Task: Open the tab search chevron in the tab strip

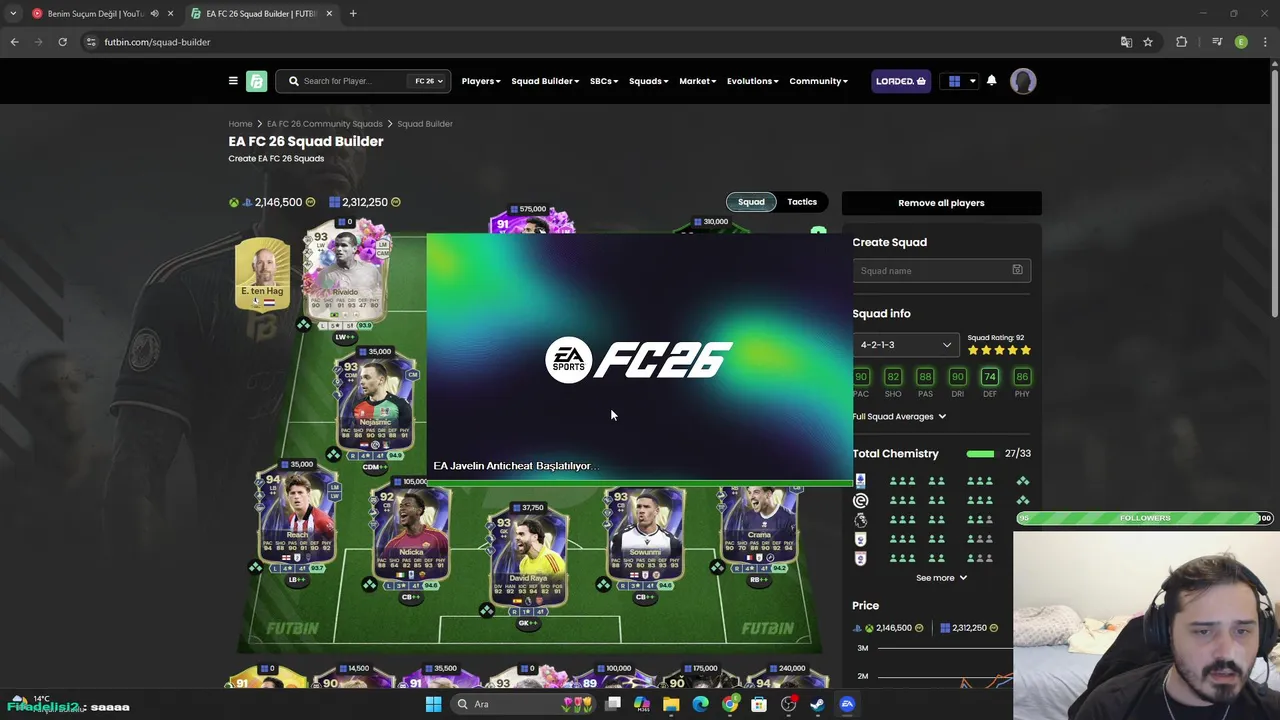Action: [x=13, y=14]
